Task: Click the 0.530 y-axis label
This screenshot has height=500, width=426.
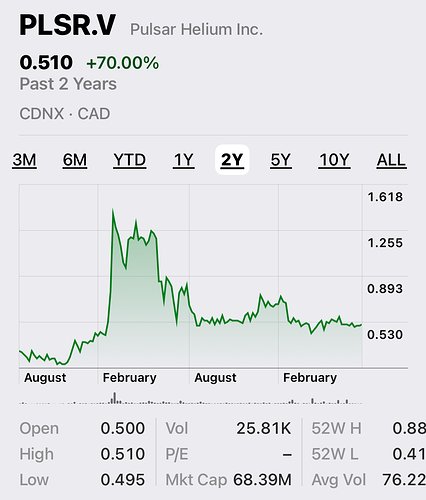Action: [x=385, y=334]
